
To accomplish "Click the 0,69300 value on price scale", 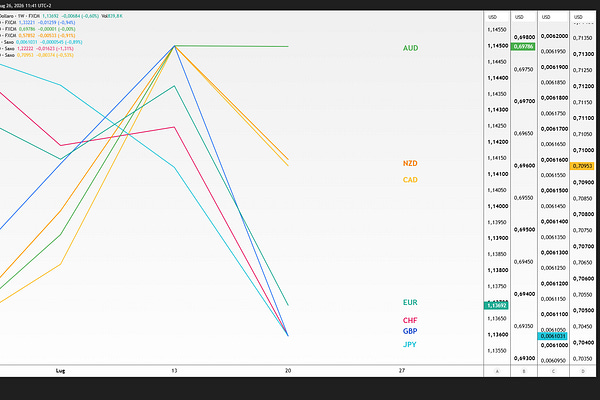I will [x=524, y=358].
